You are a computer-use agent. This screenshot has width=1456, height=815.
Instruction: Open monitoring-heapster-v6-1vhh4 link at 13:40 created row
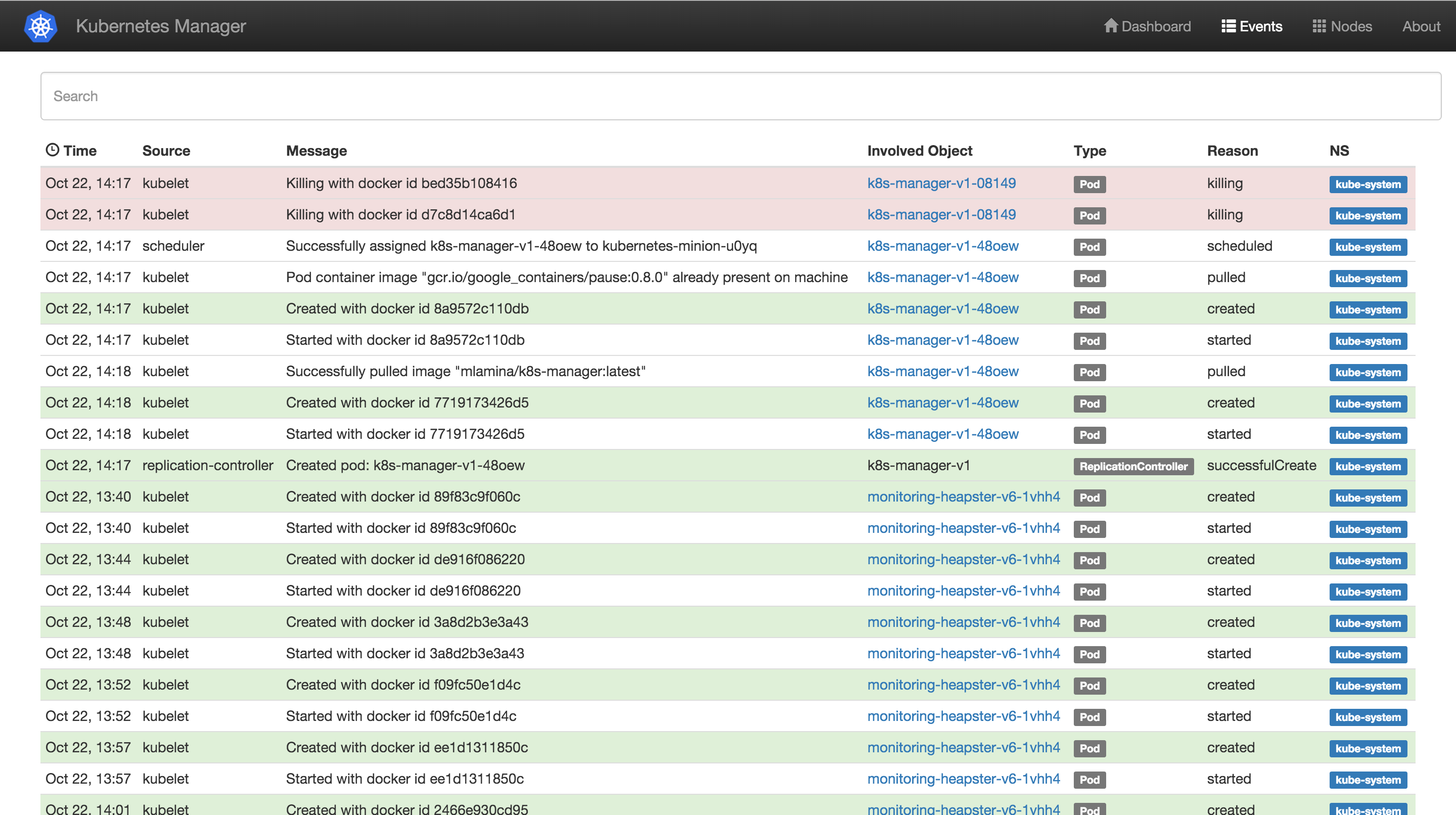point(963,496)
